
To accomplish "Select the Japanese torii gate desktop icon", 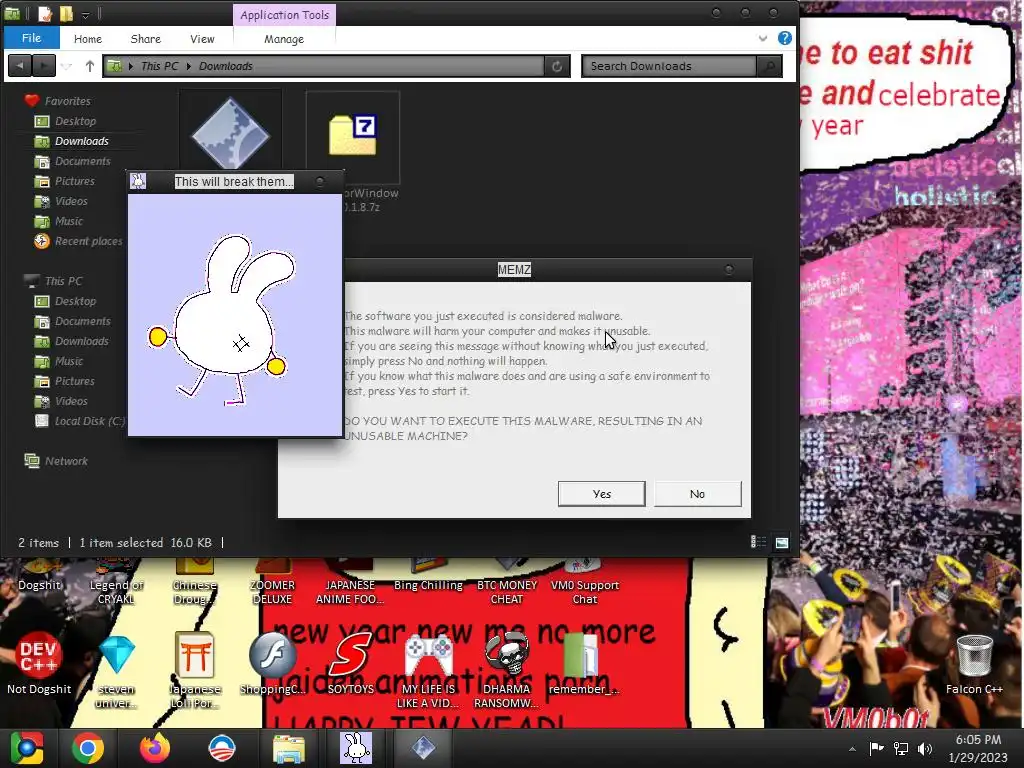I will (x=195, y=671).
